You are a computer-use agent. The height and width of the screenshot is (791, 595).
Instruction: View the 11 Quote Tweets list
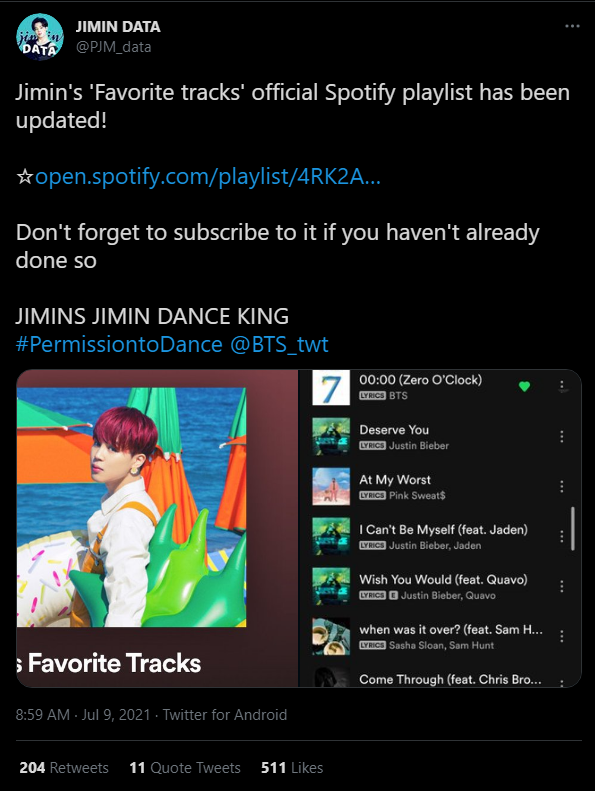[x=185, y=768]
